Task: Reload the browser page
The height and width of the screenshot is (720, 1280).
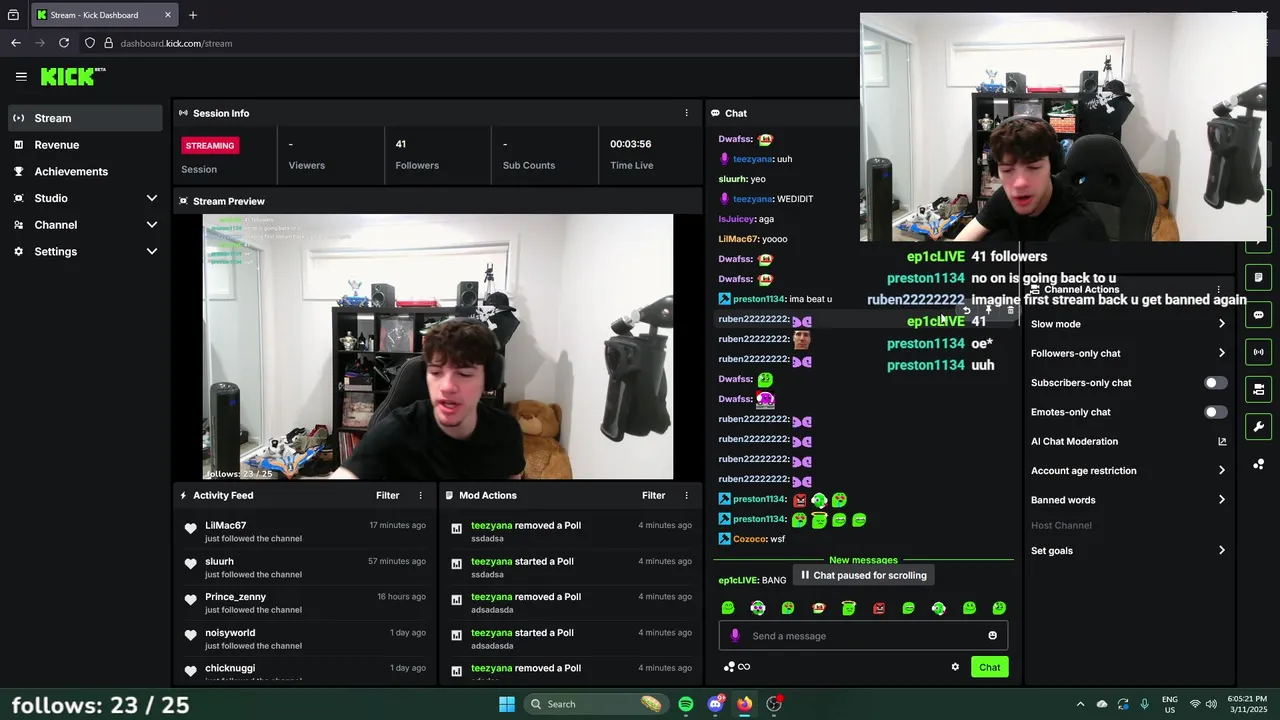Action: pos(64,43)
